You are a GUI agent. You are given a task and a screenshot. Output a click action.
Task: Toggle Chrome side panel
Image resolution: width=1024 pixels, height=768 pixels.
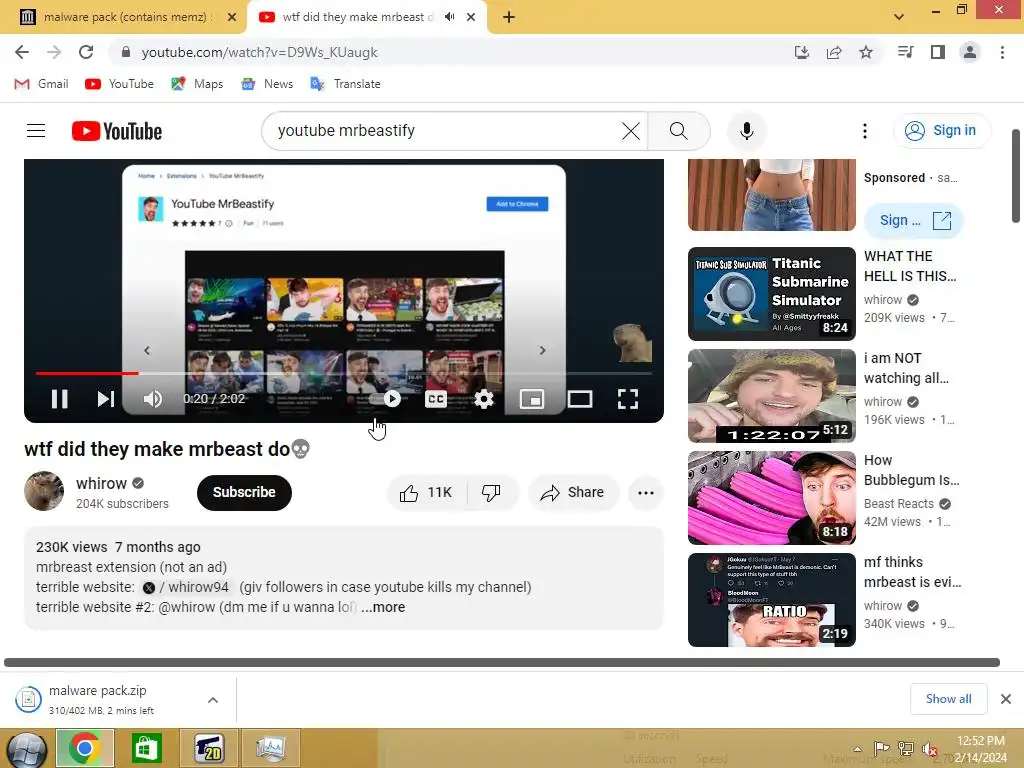(938, 52)
